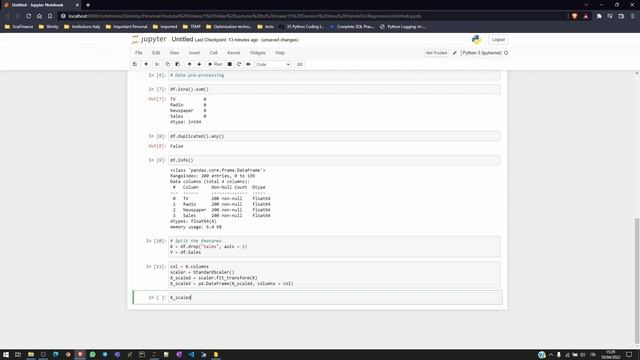Copy the selected cells
The width and height of the screenshot is (640, 360).
tap(167, 64)
